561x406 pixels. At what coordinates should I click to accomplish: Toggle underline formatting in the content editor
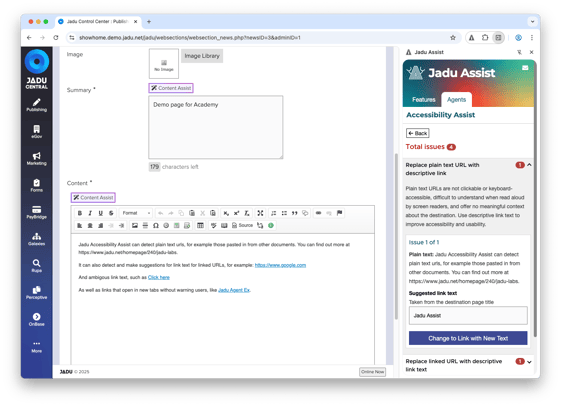pos(101,213)
